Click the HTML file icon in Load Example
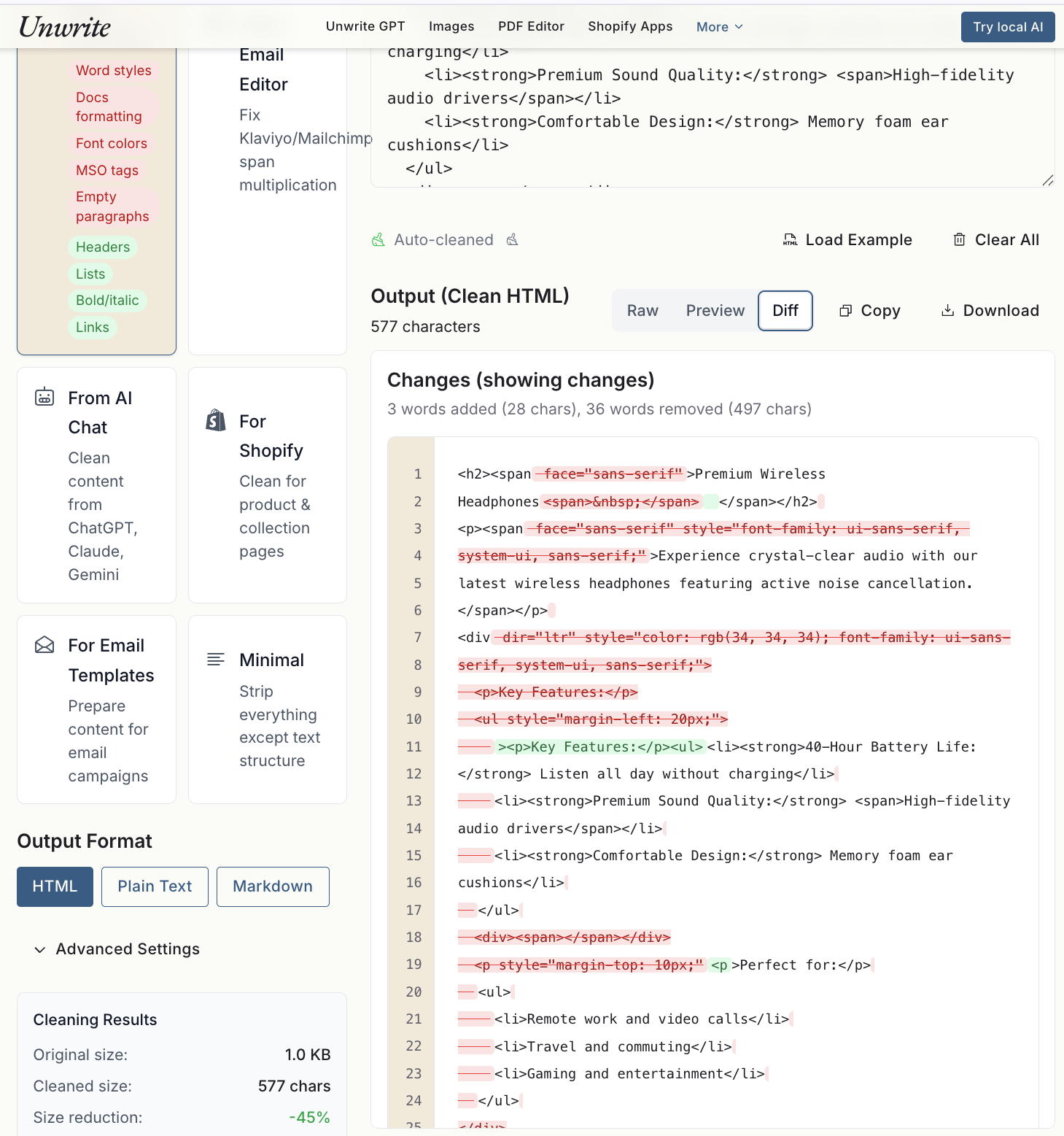 pos(791,240)
